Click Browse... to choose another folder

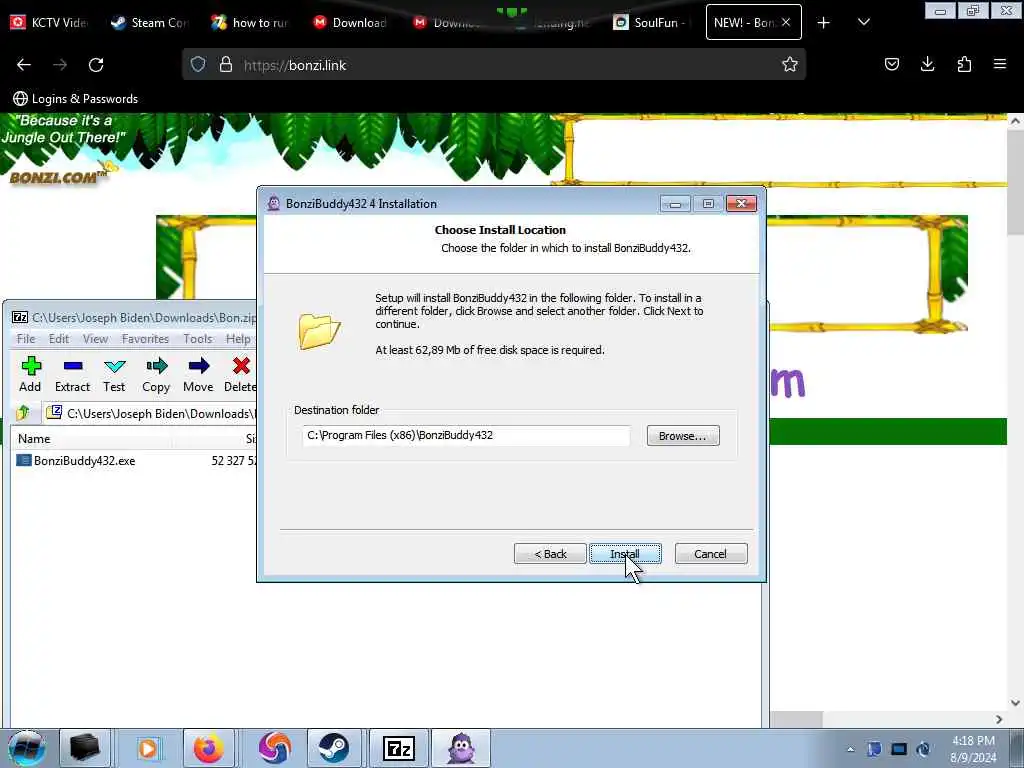point(682,436)
